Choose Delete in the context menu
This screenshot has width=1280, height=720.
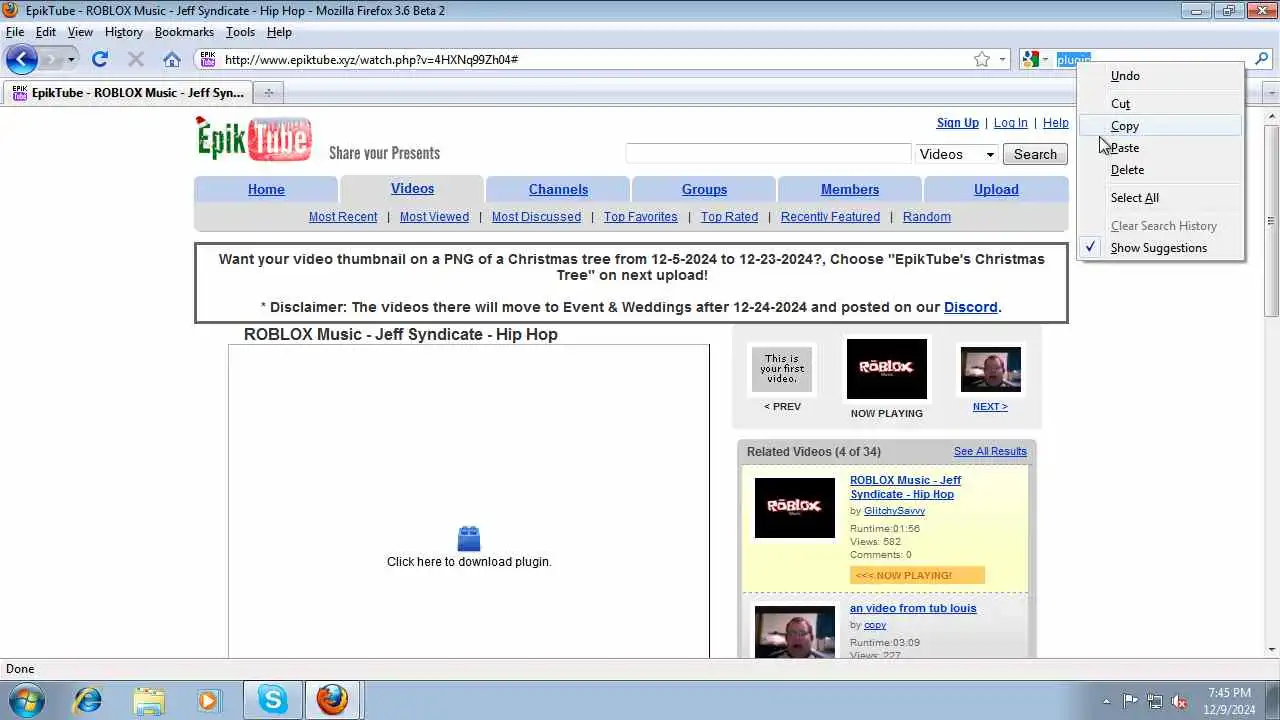click(x=1160, y=170)
